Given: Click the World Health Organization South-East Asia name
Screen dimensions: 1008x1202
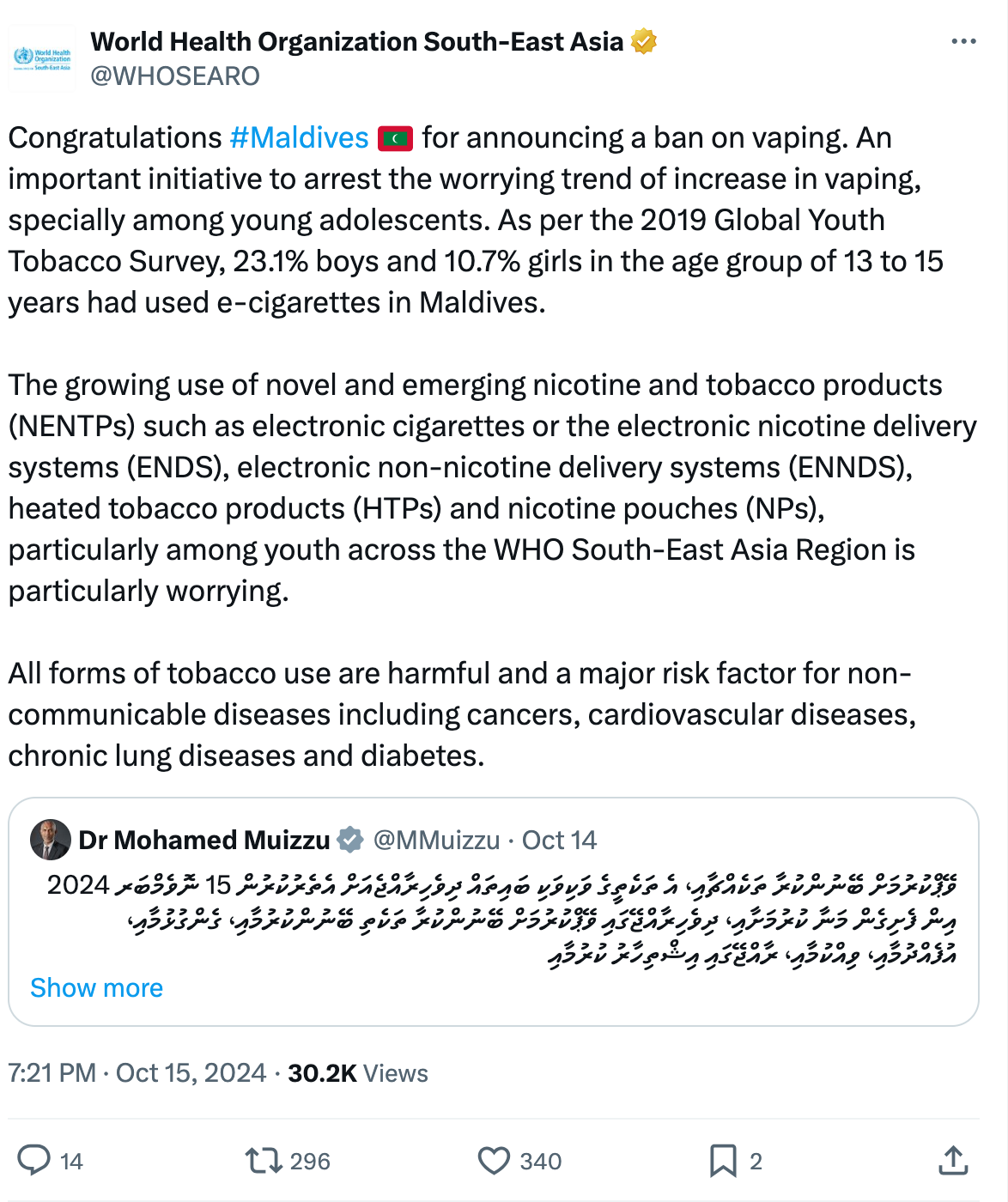Looking at the screenshot, I should tap(356, 41).
